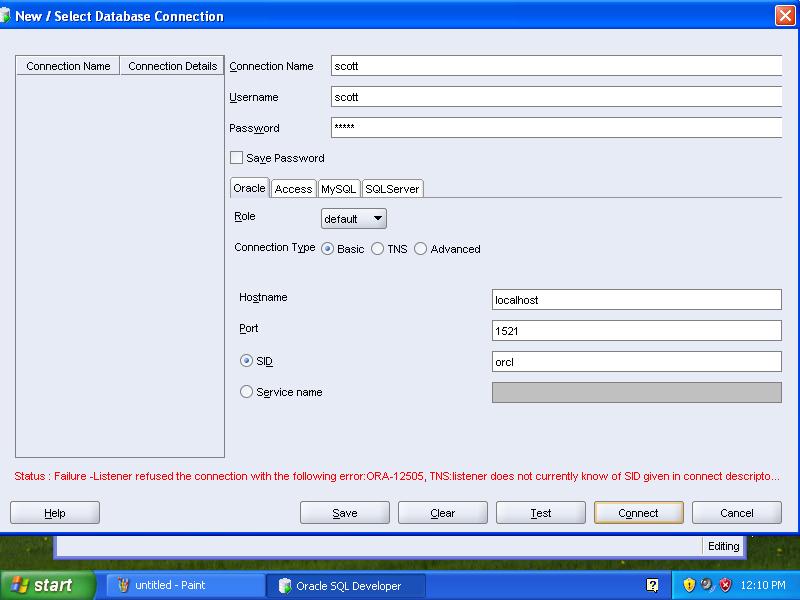Click the yellow warning shield tray icon
The width and height of the screenshot is (800, 600).
click(689, 585)
